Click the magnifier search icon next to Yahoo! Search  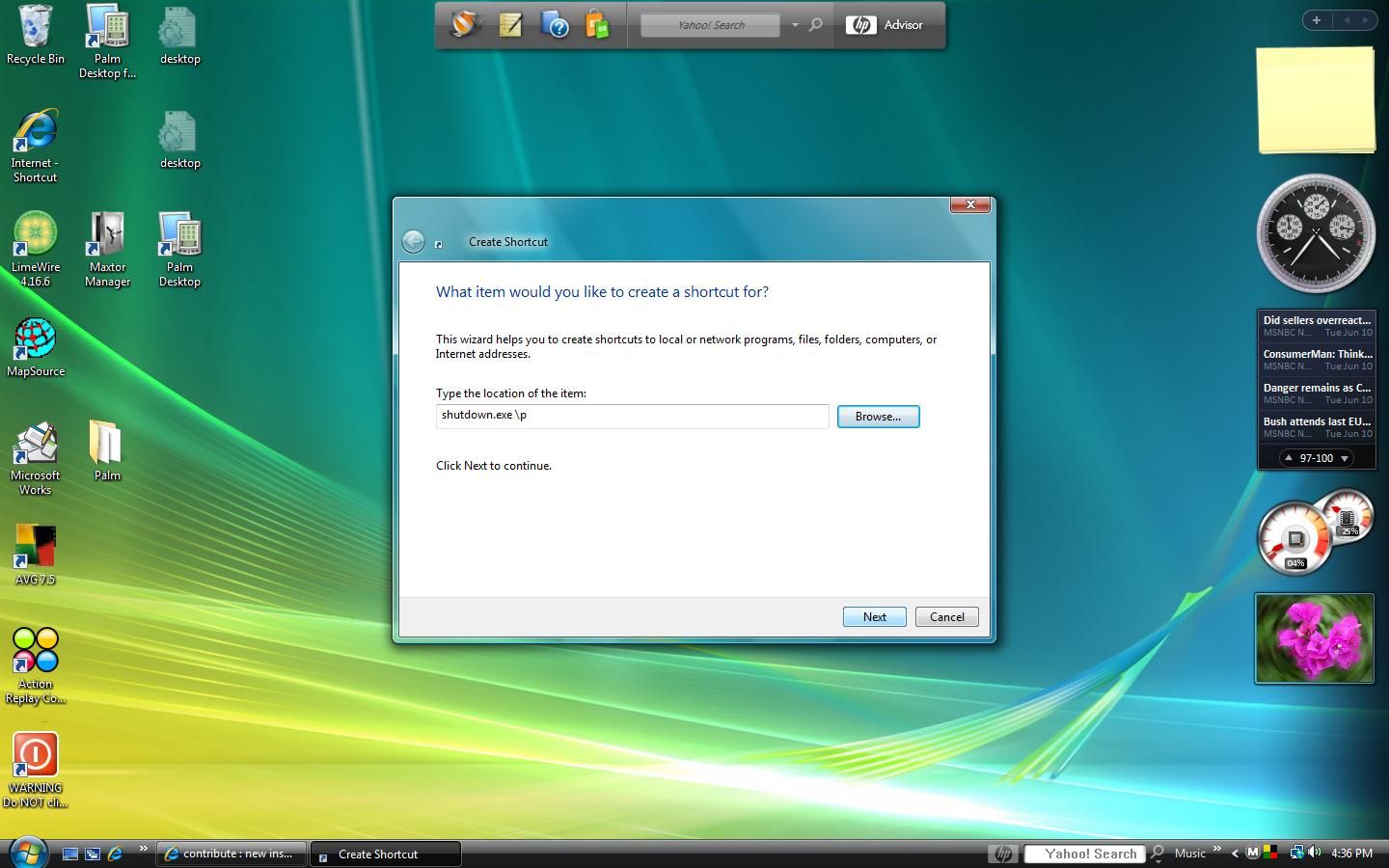[x=815, y=25]
